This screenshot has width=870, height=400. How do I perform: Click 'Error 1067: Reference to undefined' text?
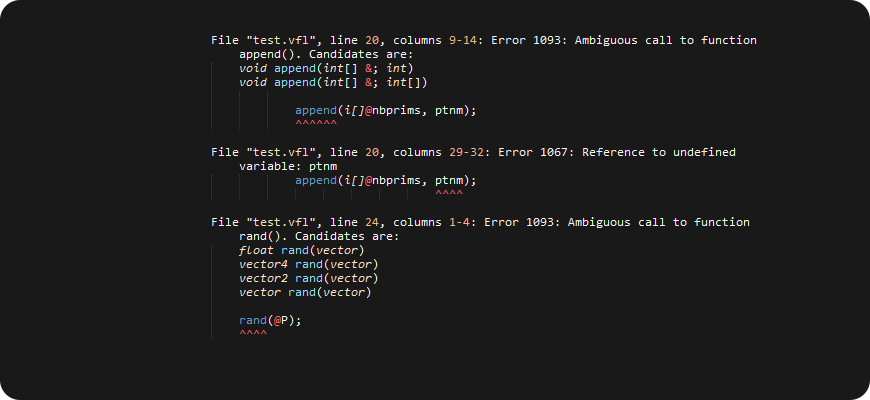point(617,152)
